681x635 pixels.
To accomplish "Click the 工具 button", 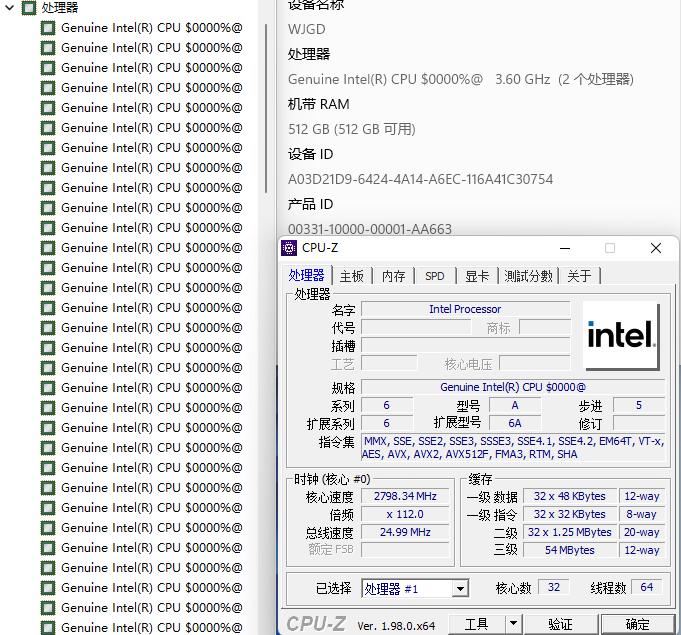I will [x=476, y=625].
